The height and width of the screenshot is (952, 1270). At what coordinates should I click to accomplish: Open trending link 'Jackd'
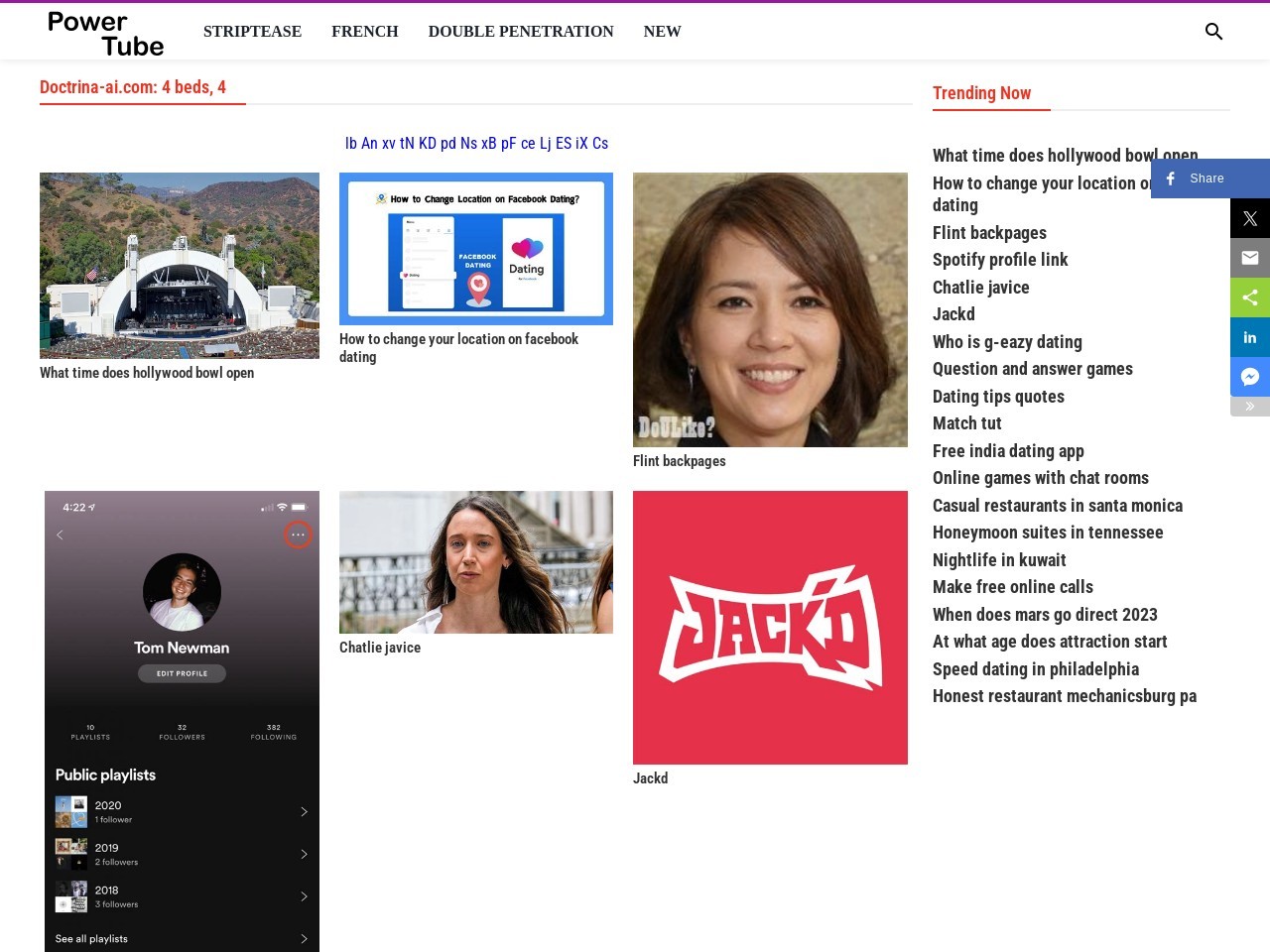[953, 314]
